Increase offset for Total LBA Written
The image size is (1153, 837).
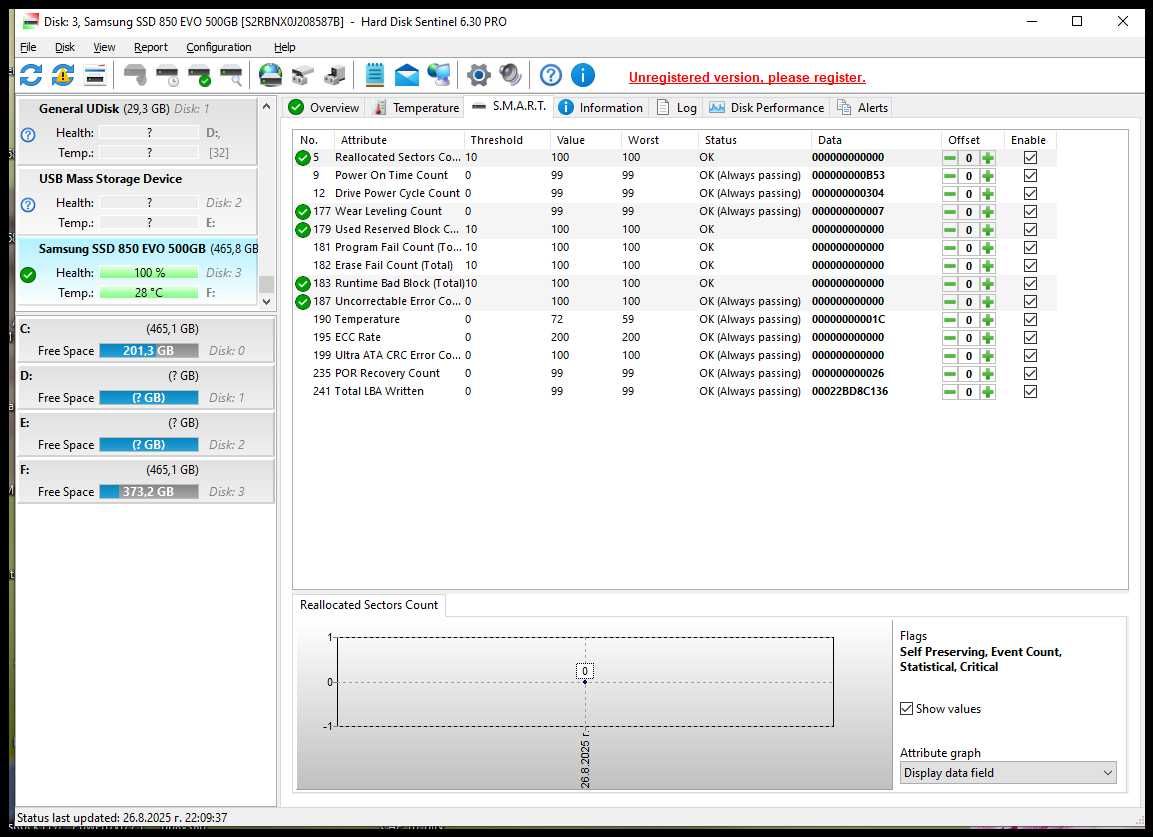point(988,392)
